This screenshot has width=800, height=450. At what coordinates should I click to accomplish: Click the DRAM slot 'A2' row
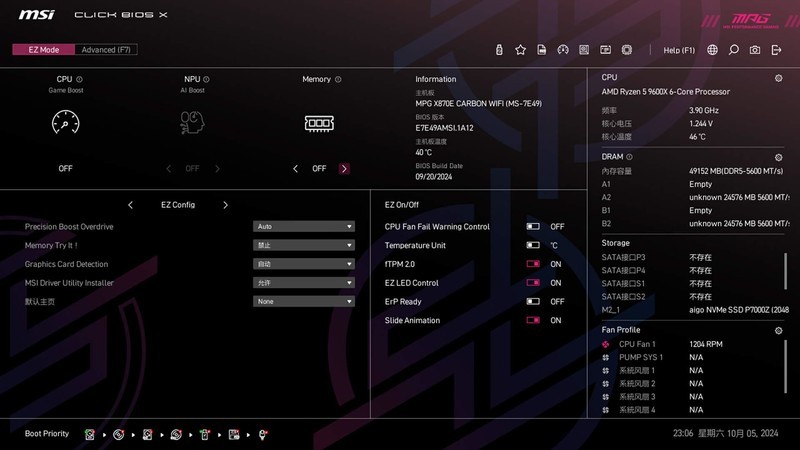[695, 197]
